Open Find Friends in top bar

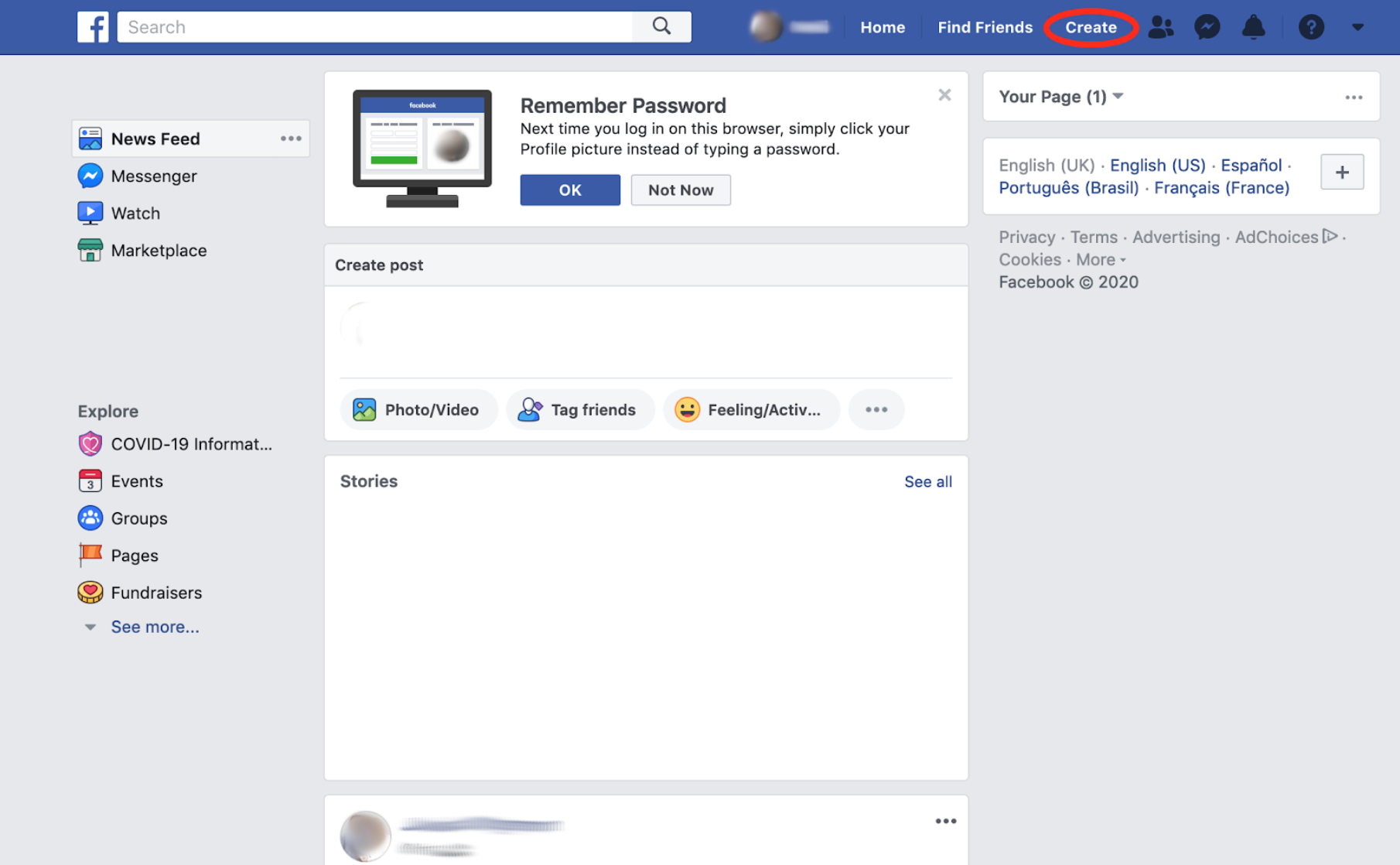tap(985, 27)
